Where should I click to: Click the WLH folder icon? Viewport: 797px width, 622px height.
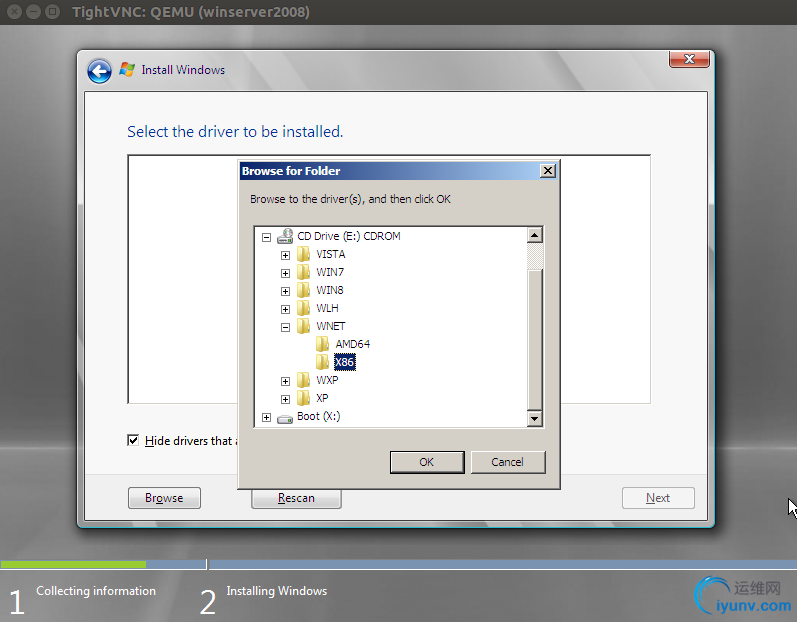click(303, 308)
